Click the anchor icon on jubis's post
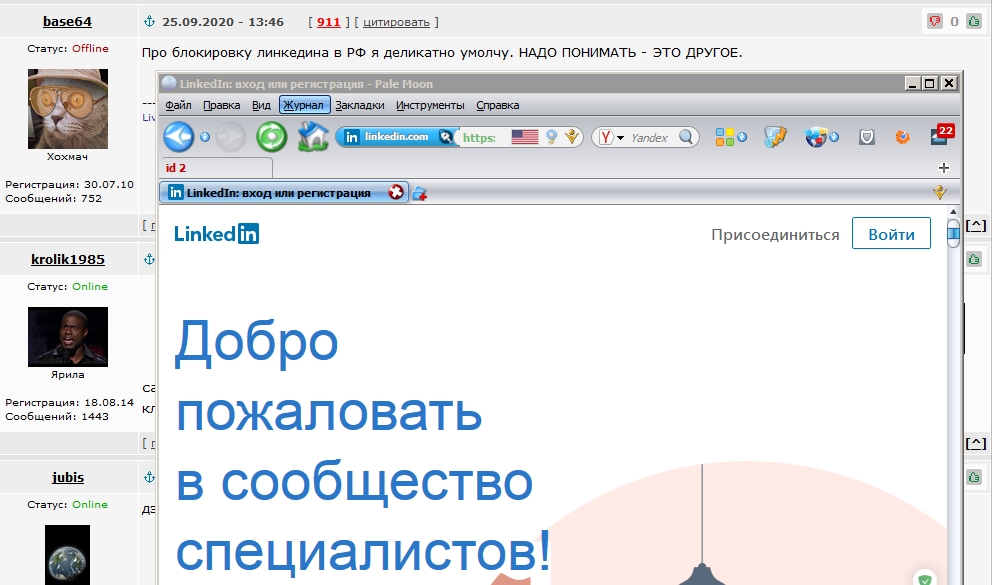The height and width of the screenshot is (585, 993). tap(149, 477)
